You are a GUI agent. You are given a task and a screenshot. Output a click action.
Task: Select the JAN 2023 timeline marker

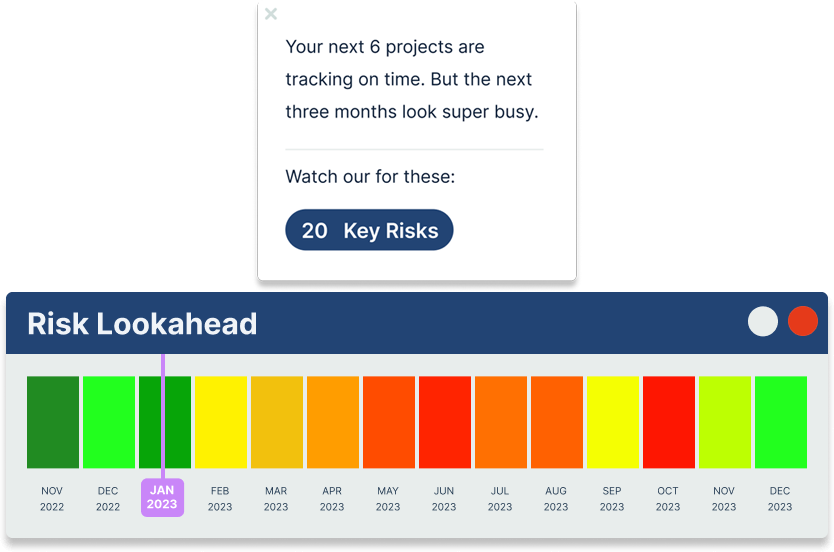click(x=162, y=497)
